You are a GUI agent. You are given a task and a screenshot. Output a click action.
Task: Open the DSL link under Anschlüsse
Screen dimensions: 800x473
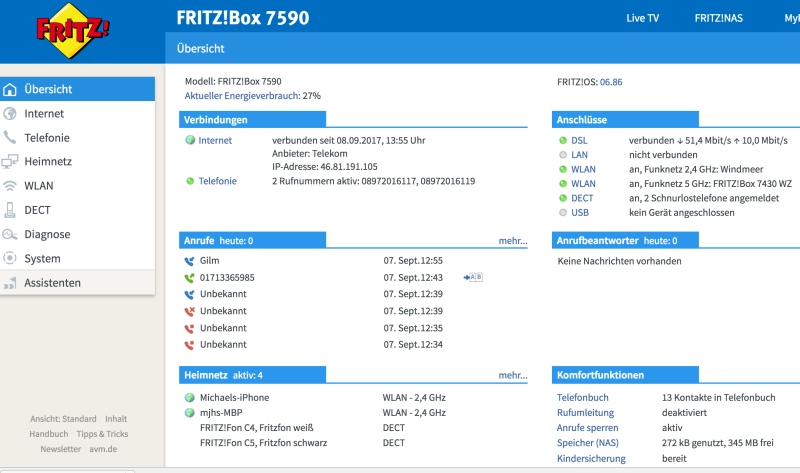pos(579,140)
